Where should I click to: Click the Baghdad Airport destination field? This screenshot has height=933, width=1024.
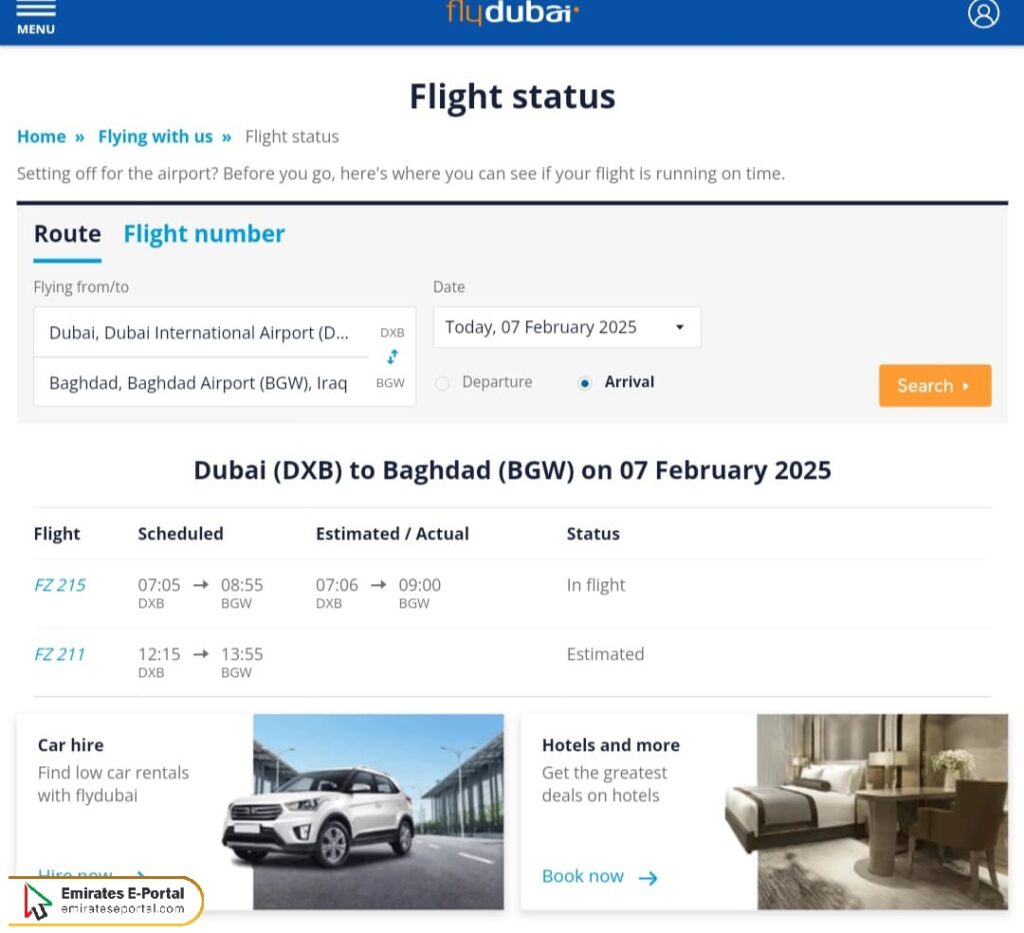coord(200,383)
